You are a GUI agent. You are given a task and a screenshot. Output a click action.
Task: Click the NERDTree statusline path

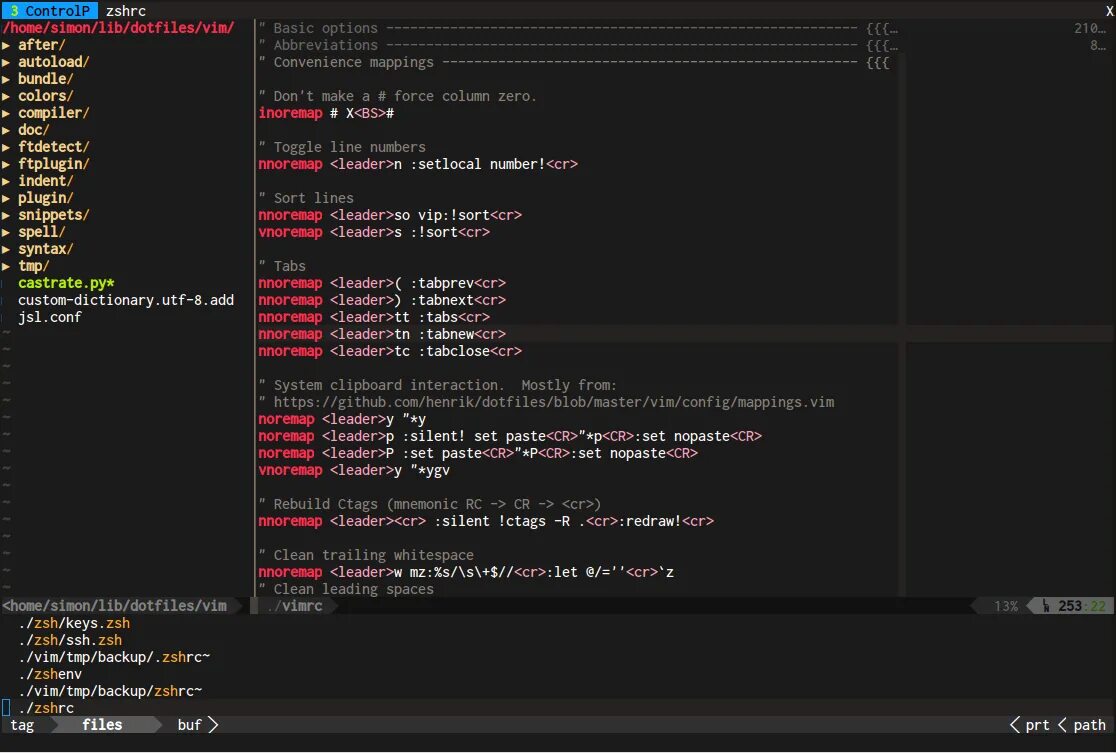pos(115,606)
